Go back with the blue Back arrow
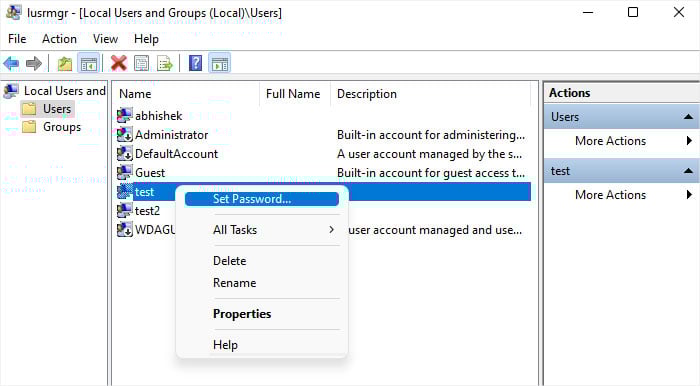Screen dimensions: 700x386 click(11, 63)
